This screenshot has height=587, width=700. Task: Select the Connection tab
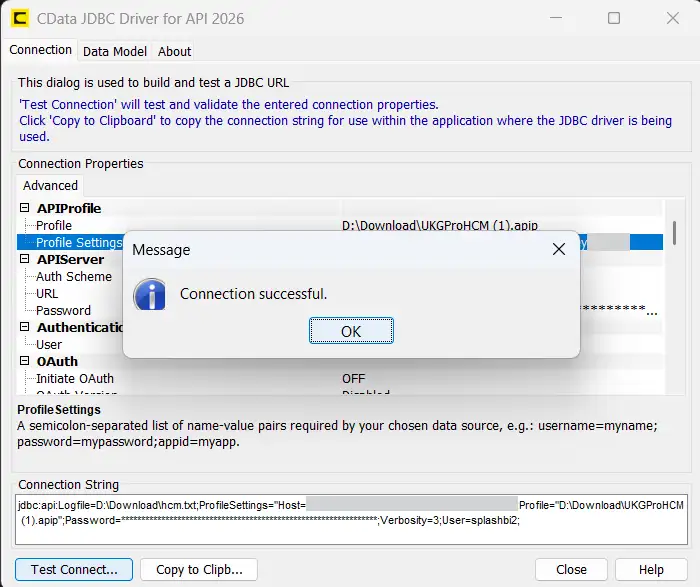(40, 50)
